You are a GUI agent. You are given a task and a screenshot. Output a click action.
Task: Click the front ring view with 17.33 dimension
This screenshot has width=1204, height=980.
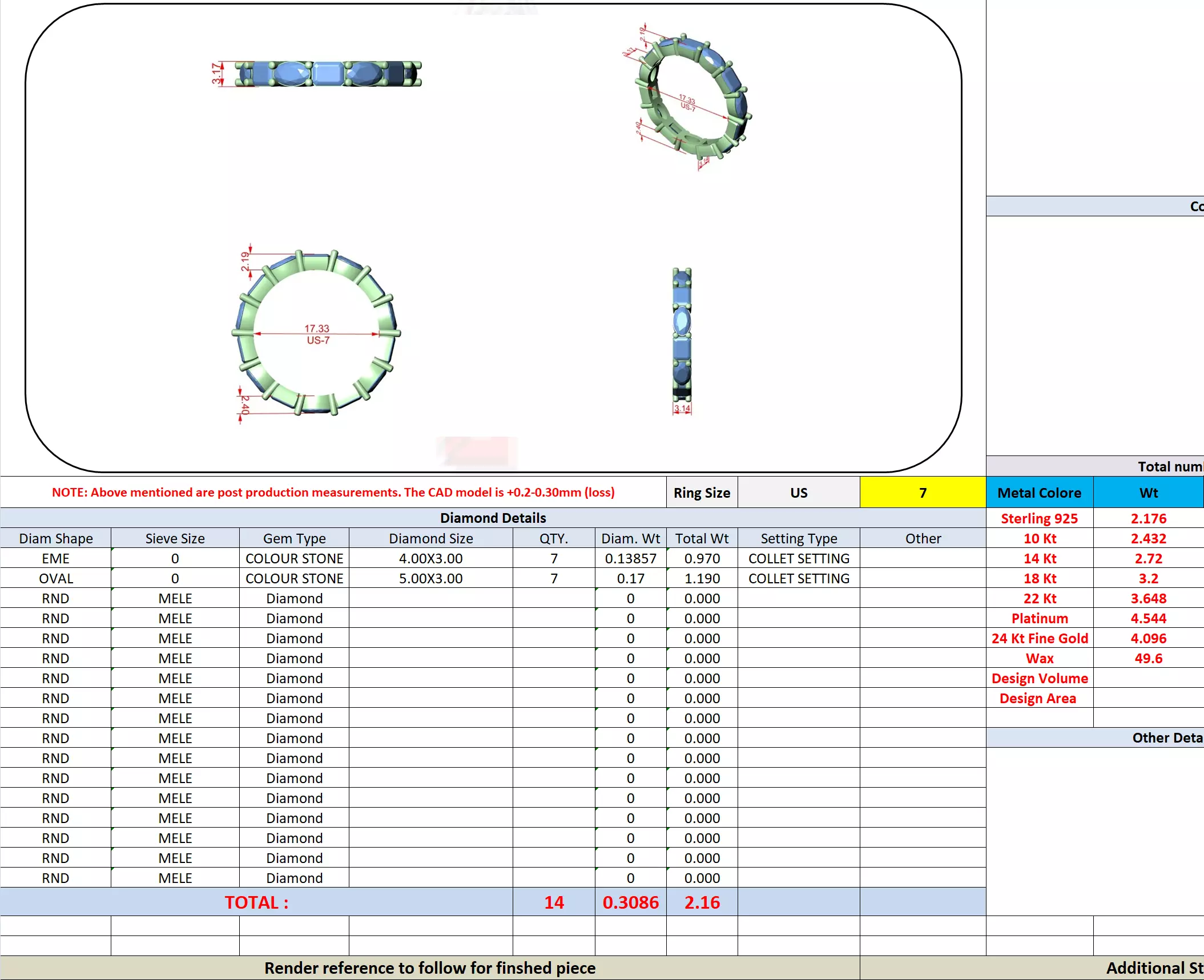[316, 333]
